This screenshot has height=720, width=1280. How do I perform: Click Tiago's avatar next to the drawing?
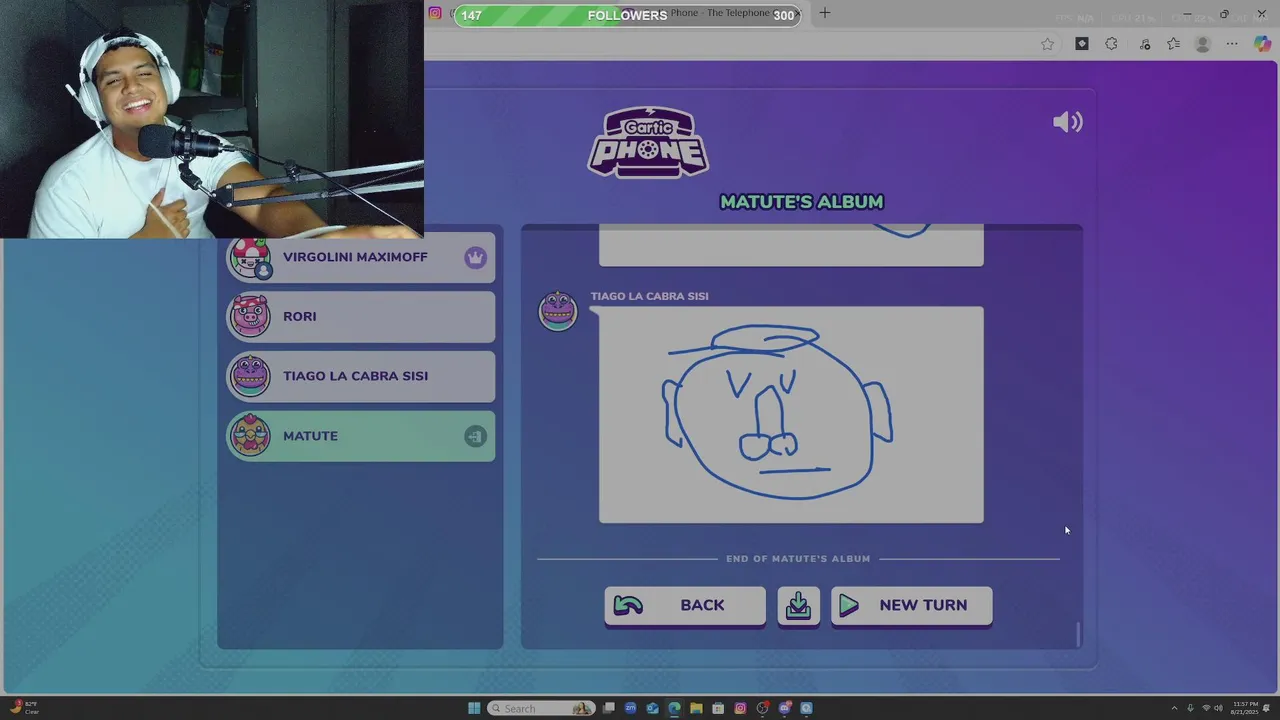(x=558, y=311)
